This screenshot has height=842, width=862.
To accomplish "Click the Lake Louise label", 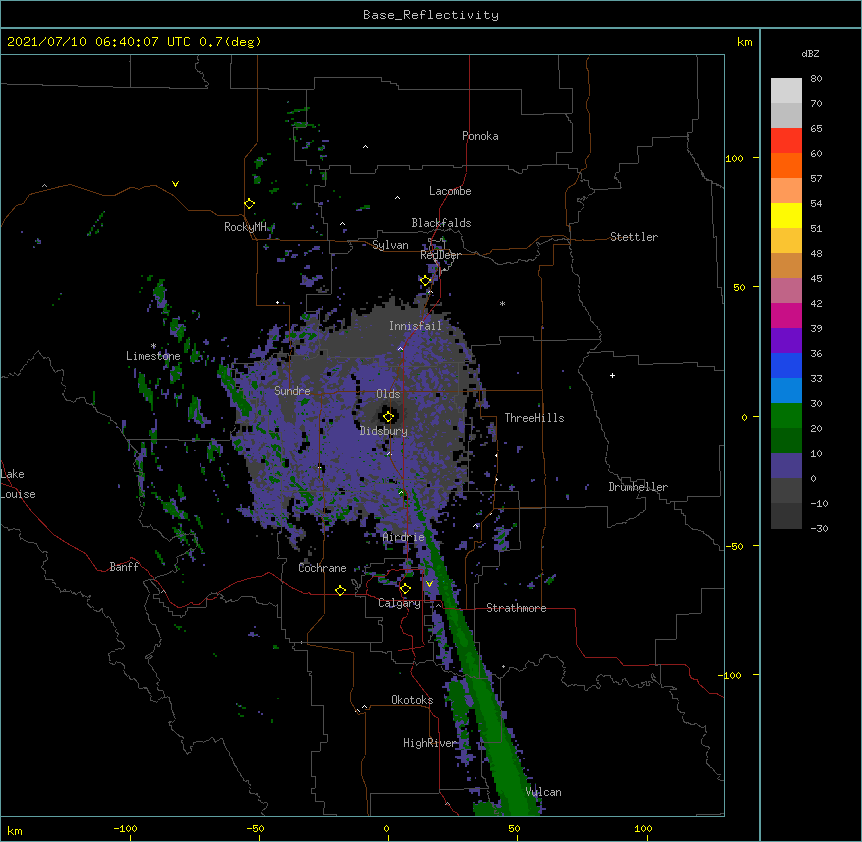I will (x=18, y=484).
